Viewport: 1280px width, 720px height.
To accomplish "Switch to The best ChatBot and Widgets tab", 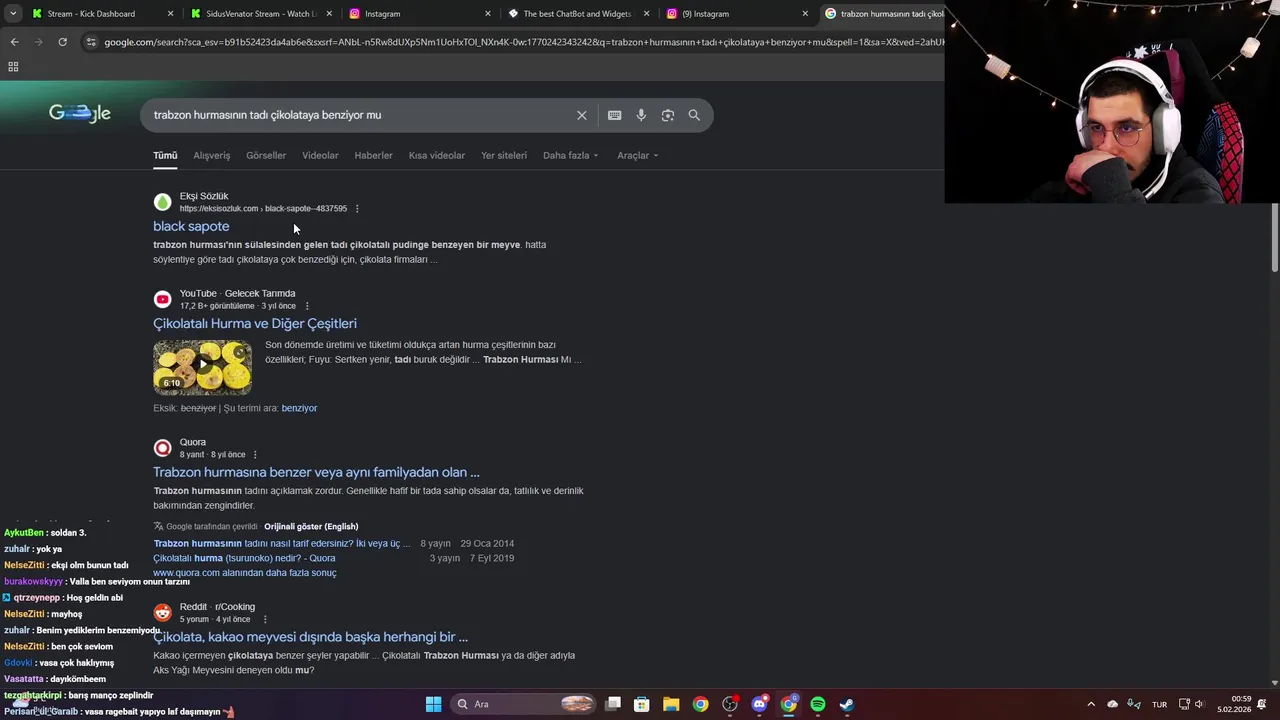I will (x=579, y=14).
